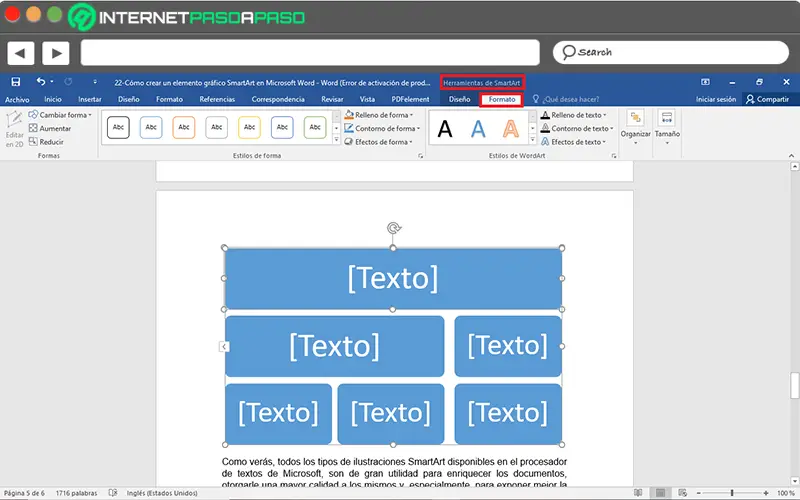Open the Relleno de texto dropdown
800x500 pixels.
574,115
